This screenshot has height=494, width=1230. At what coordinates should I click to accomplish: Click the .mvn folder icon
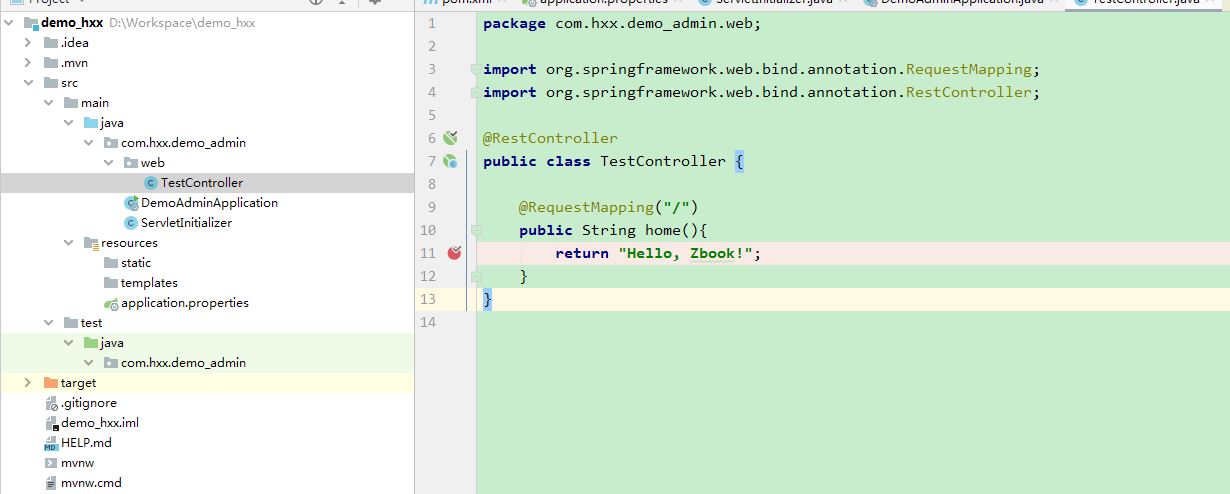click(51, 63)
